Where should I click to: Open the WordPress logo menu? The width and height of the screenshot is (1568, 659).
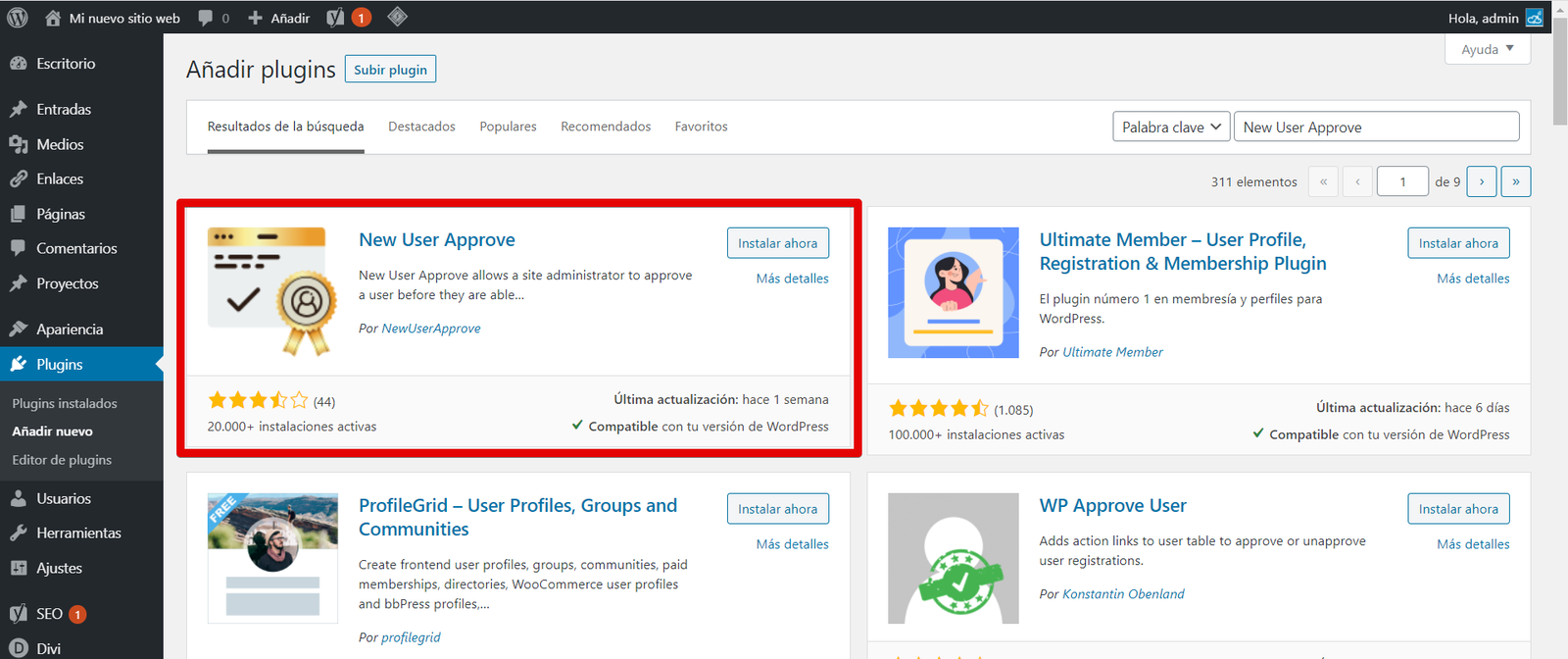click(x=18, y=18)
